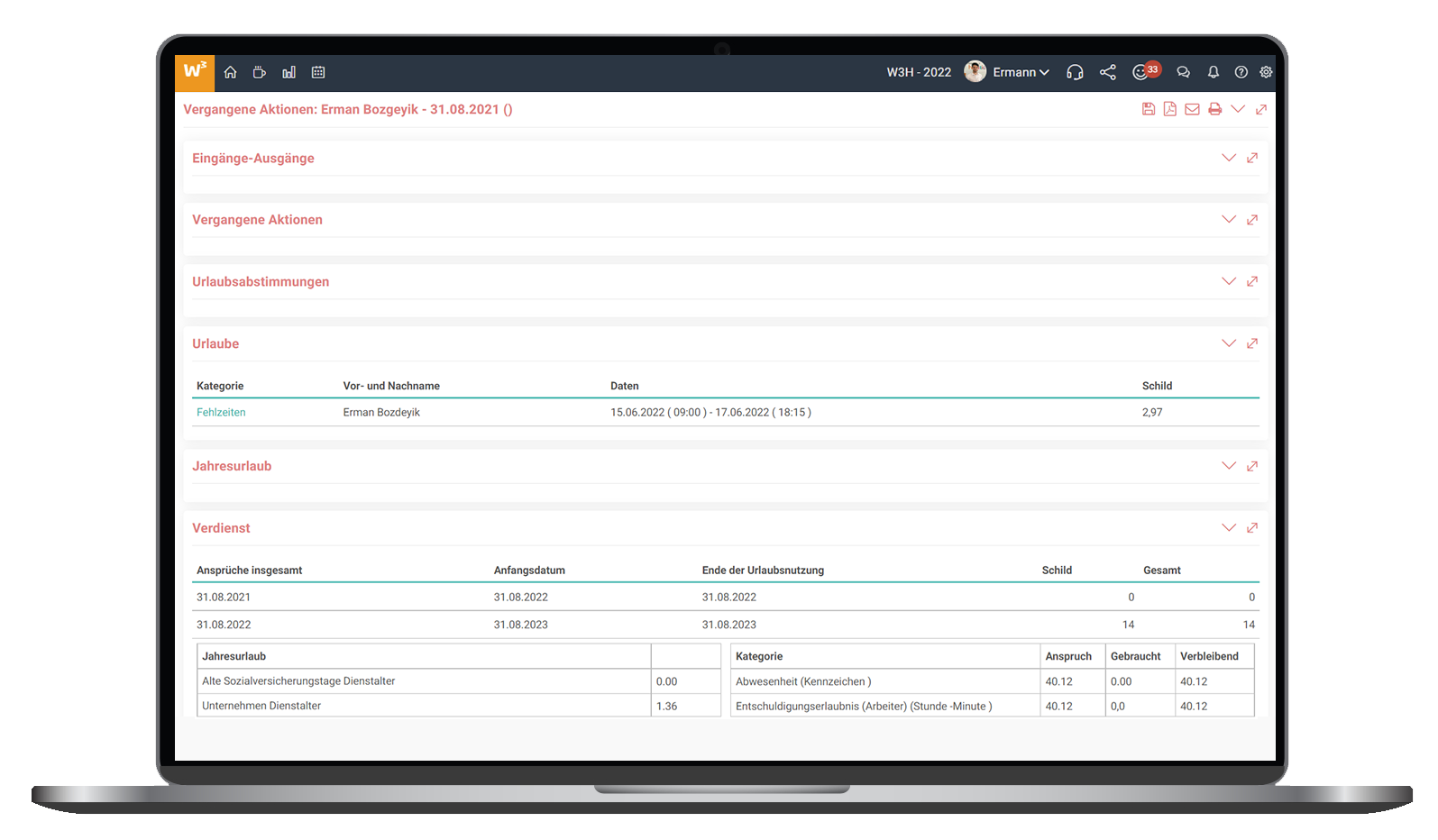Collapse the main Vergangene Aktionen page chevron

[1238, 109]
